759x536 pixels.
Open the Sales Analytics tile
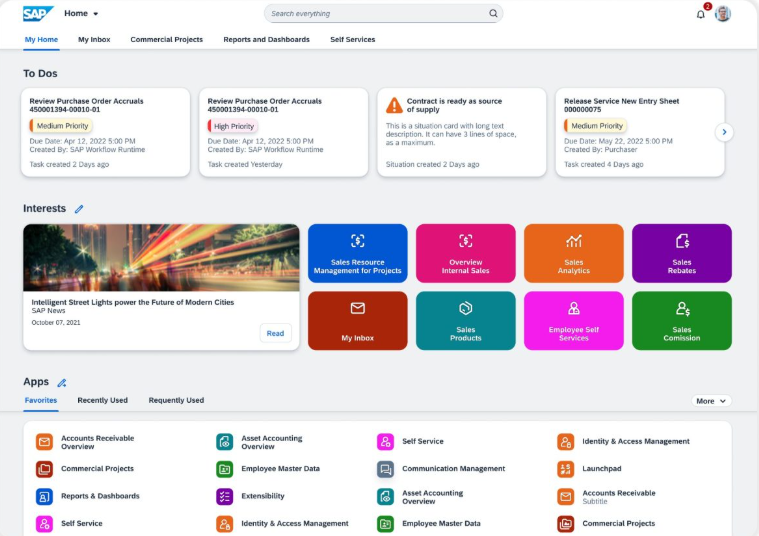[574, 253]
